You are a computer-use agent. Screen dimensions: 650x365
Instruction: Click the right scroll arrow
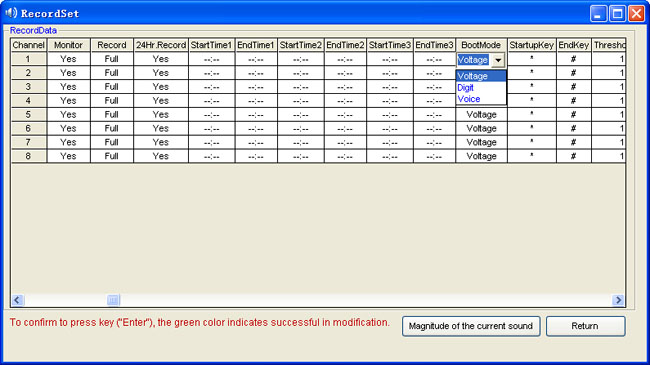point(618,300)
